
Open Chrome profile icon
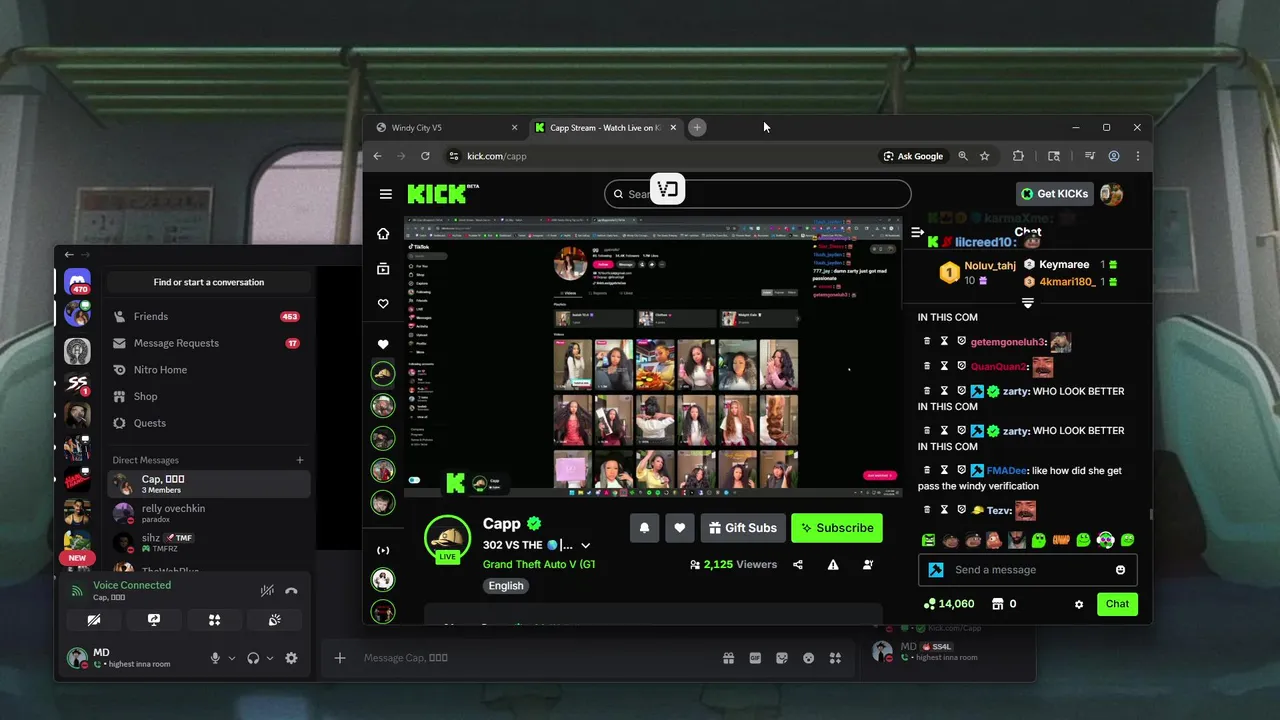click(x=1114, y=156)
